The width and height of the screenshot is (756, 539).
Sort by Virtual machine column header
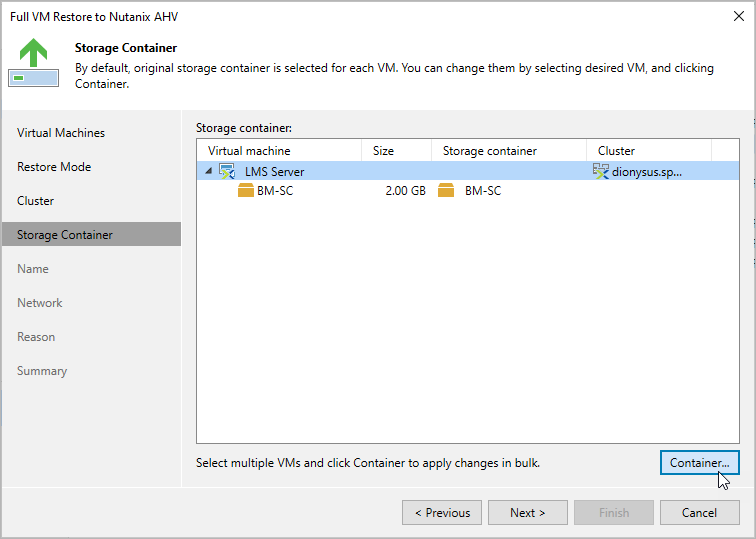coord(249,151)
